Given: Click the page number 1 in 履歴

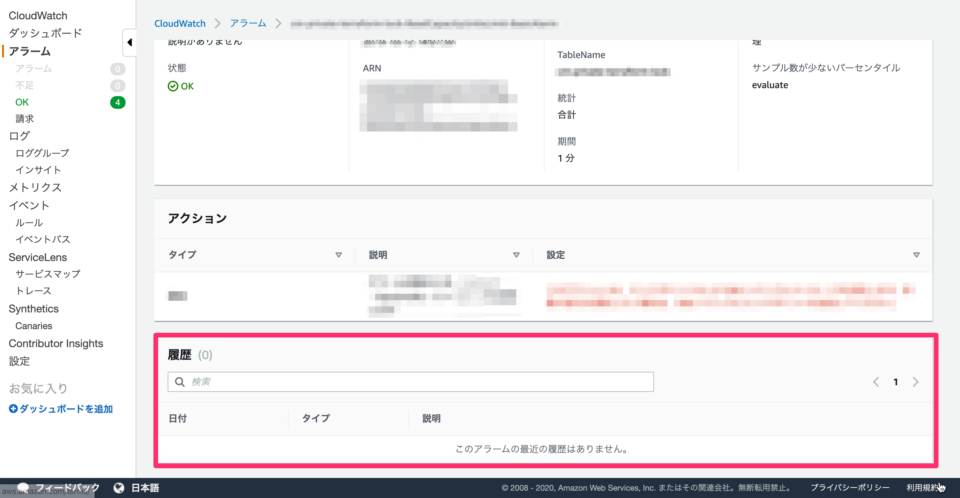Looking at the screenshot, I should [x=896, y=382].
